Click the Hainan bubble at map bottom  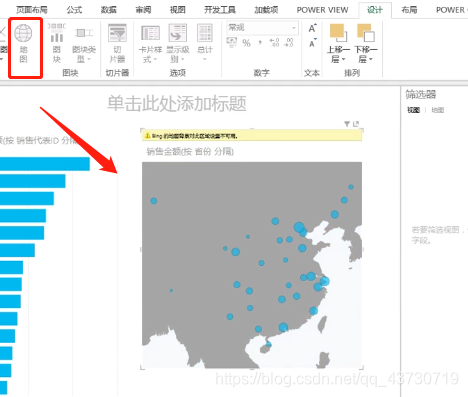(268, 344)
